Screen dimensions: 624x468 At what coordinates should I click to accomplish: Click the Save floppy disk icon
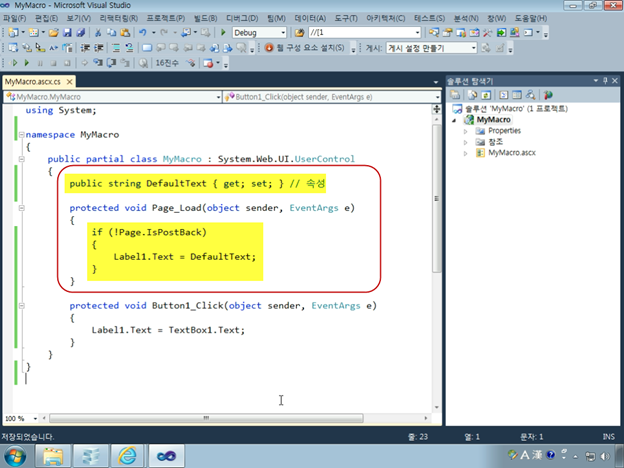click(67, 33)
